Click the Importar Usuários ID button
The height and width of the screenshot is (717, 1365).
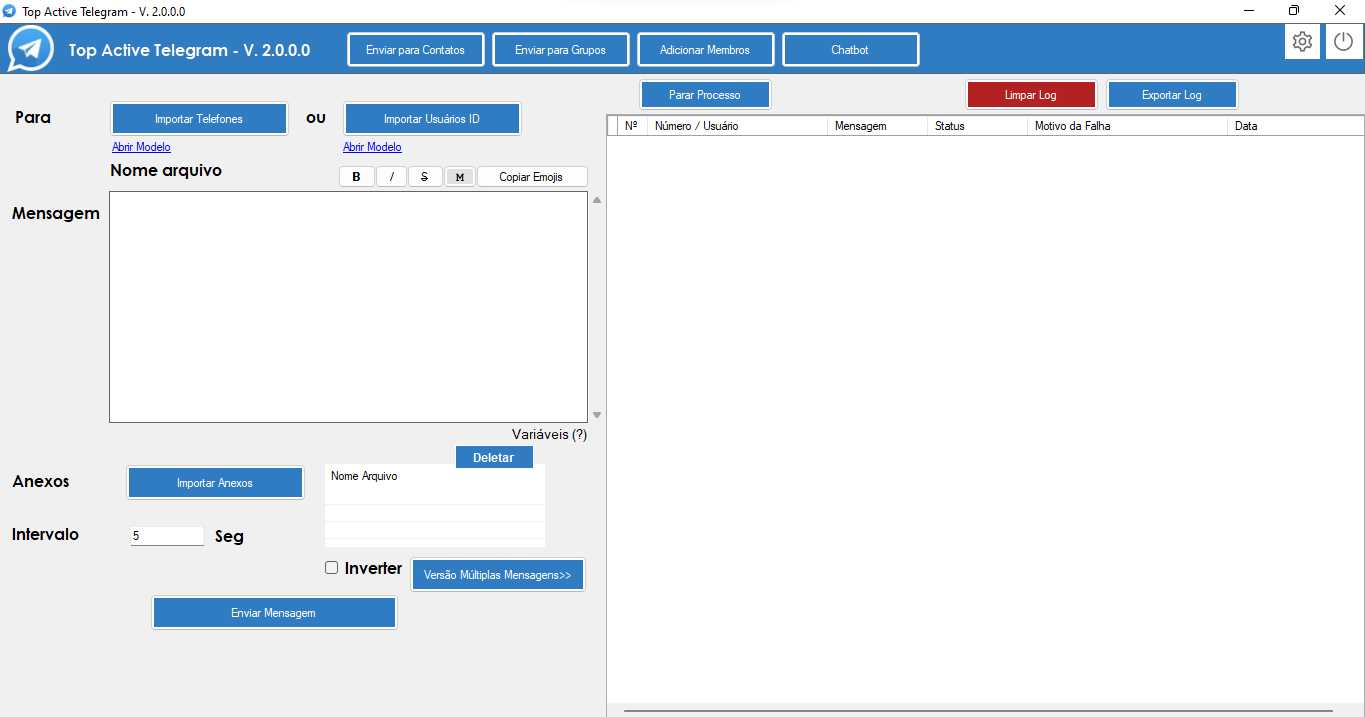coord(432,119)
